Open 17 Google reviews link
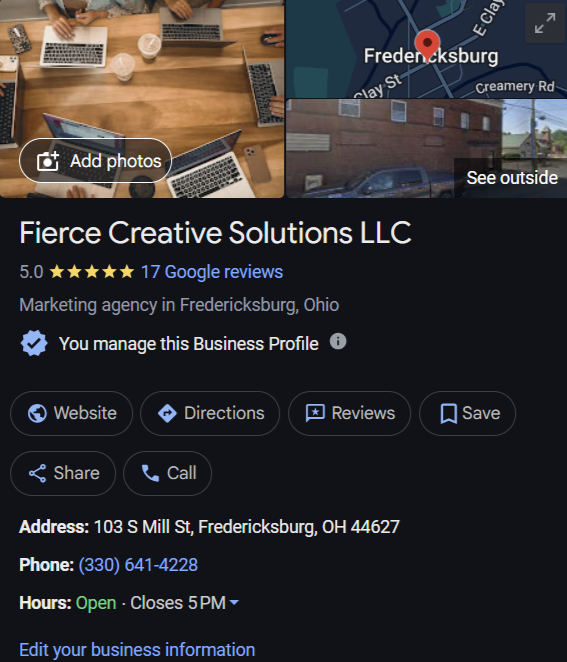The width and height of the screenshot is (567, 662). [x=212, y=272]
